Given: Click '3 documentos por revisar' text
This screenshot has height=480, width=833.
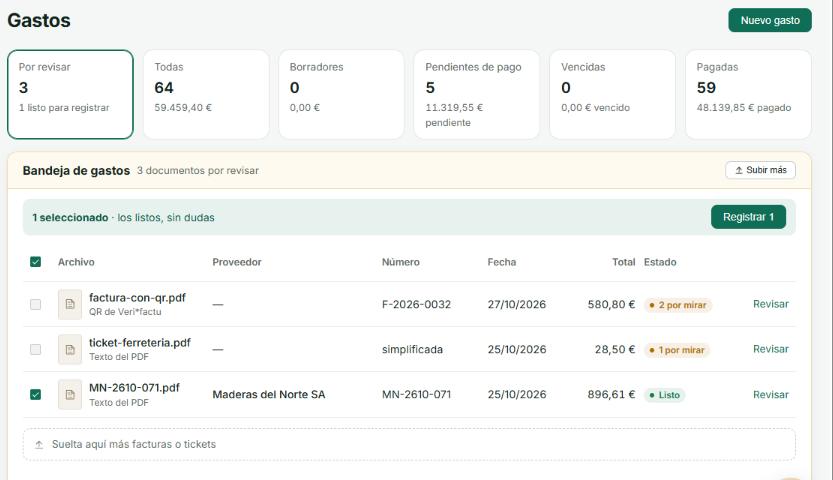Looking at the screenshot, I should [198, 170].
